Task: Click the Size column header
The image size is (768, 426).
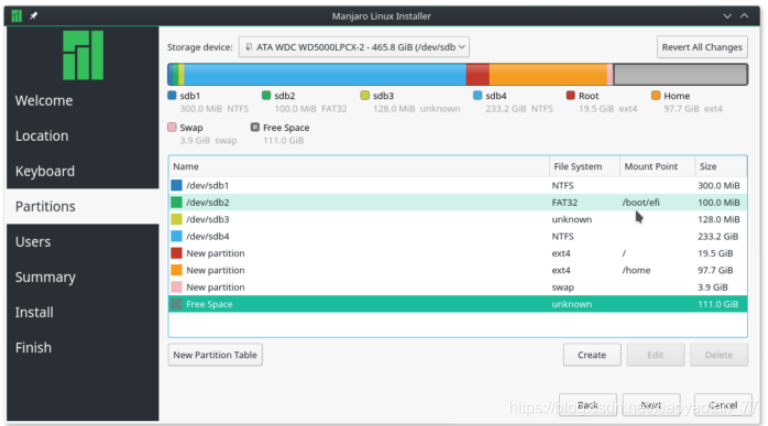Action: (721, 166)
